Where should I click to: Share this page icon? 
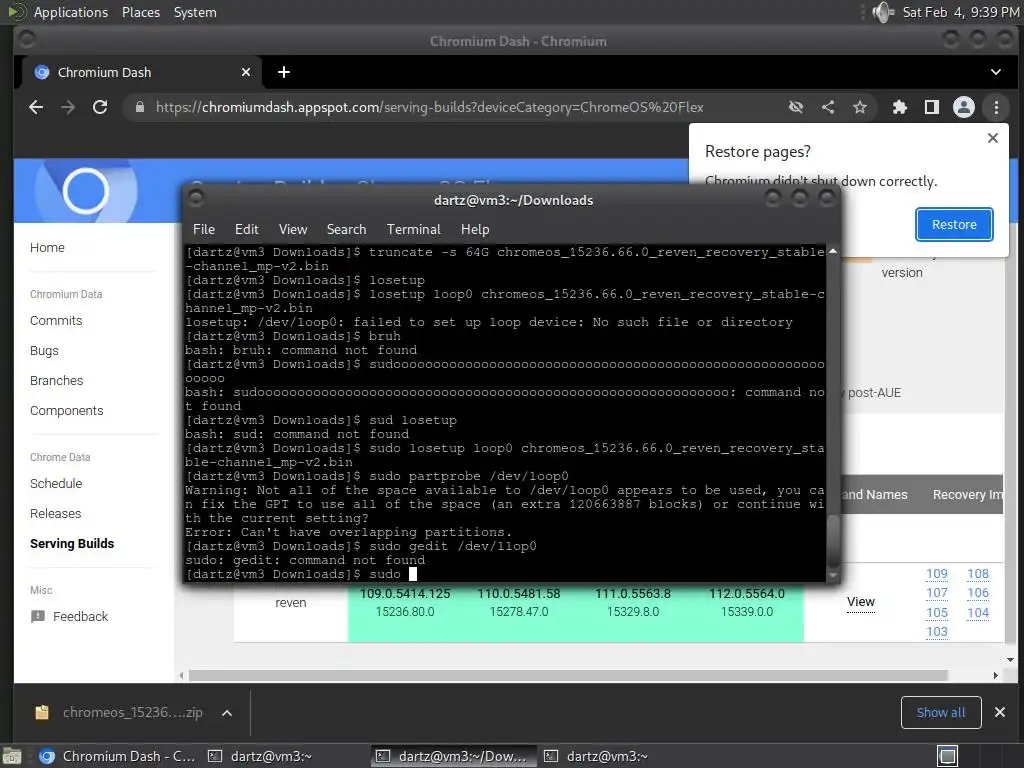(828, 107)
